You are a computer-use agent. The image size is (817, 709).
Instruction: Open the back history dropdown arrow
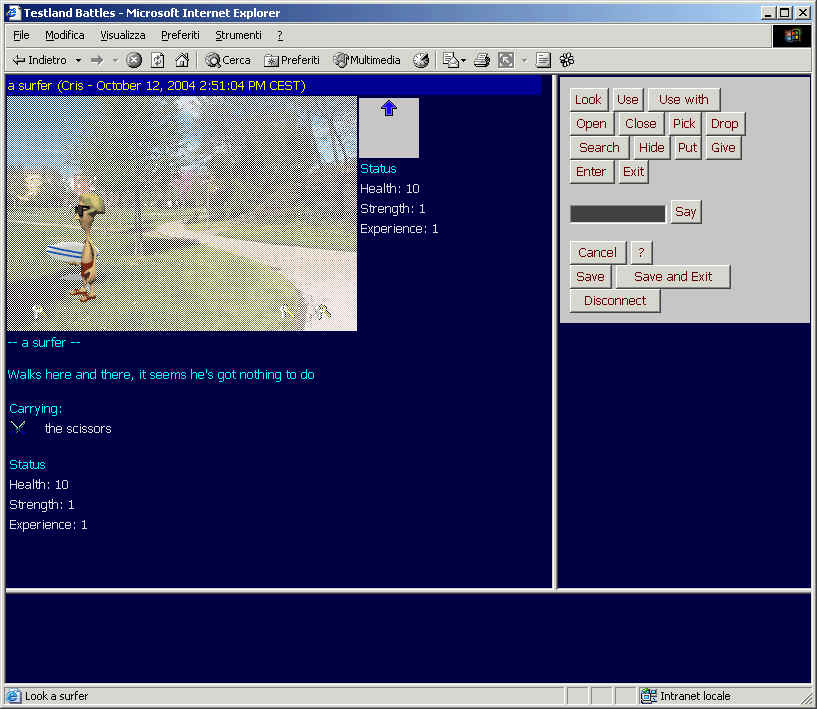[x=78, y=60]
